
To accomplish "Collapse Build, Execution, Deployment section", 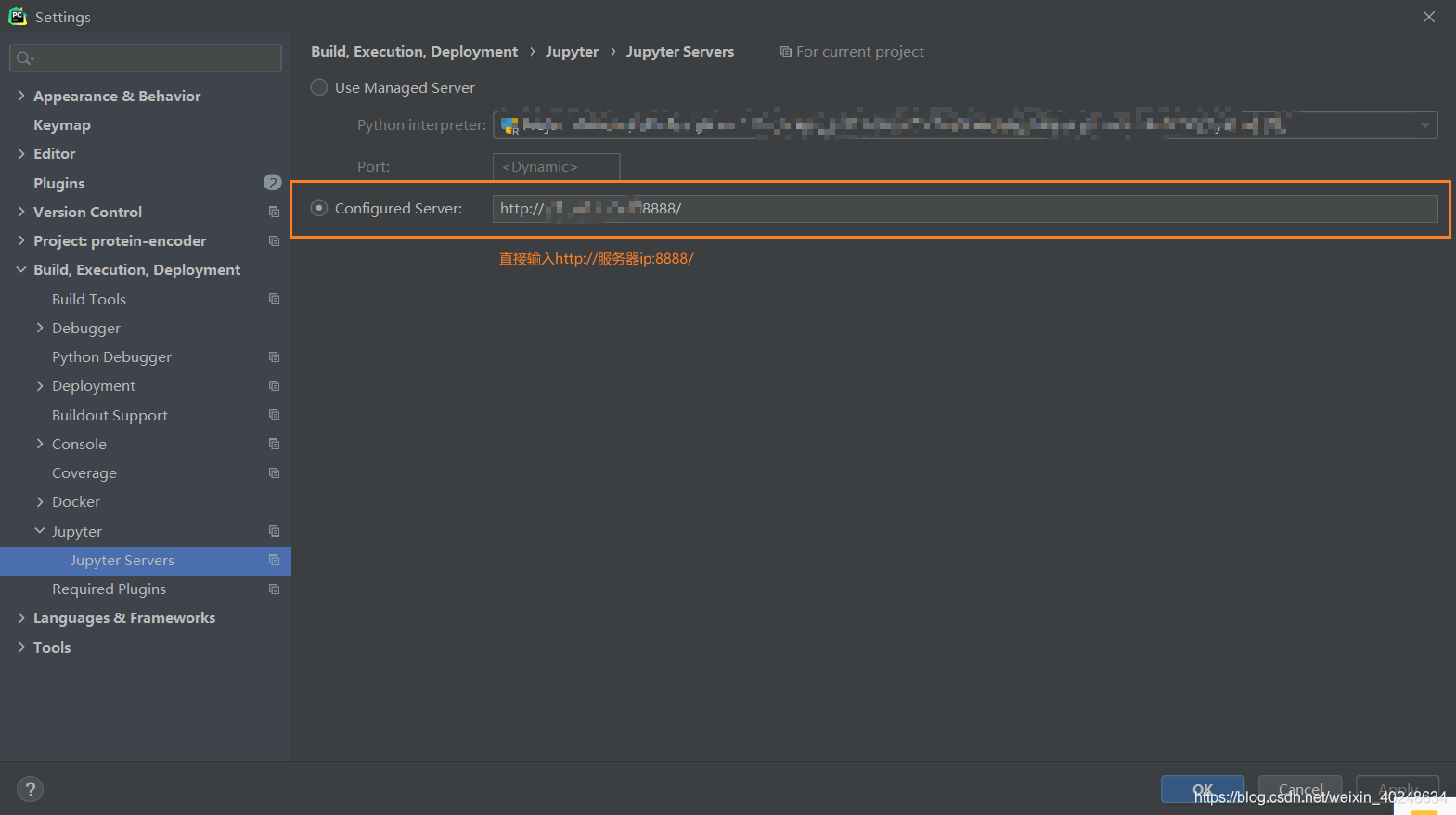I will click(x=21, y=269).
